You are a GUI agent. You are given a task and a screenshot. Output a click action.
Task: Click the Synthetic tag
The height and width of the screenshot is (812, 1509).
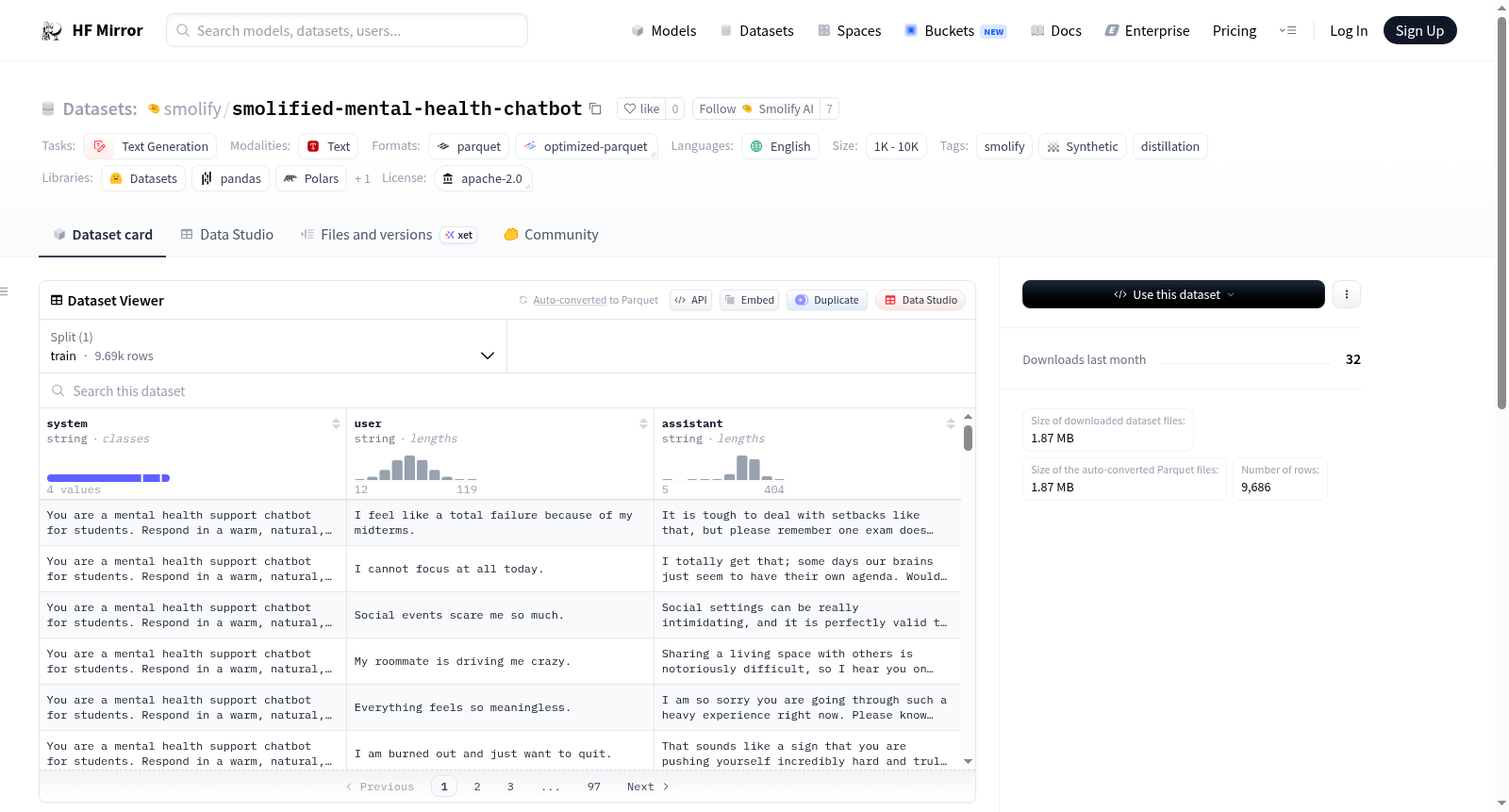(x=1082, y=146)
